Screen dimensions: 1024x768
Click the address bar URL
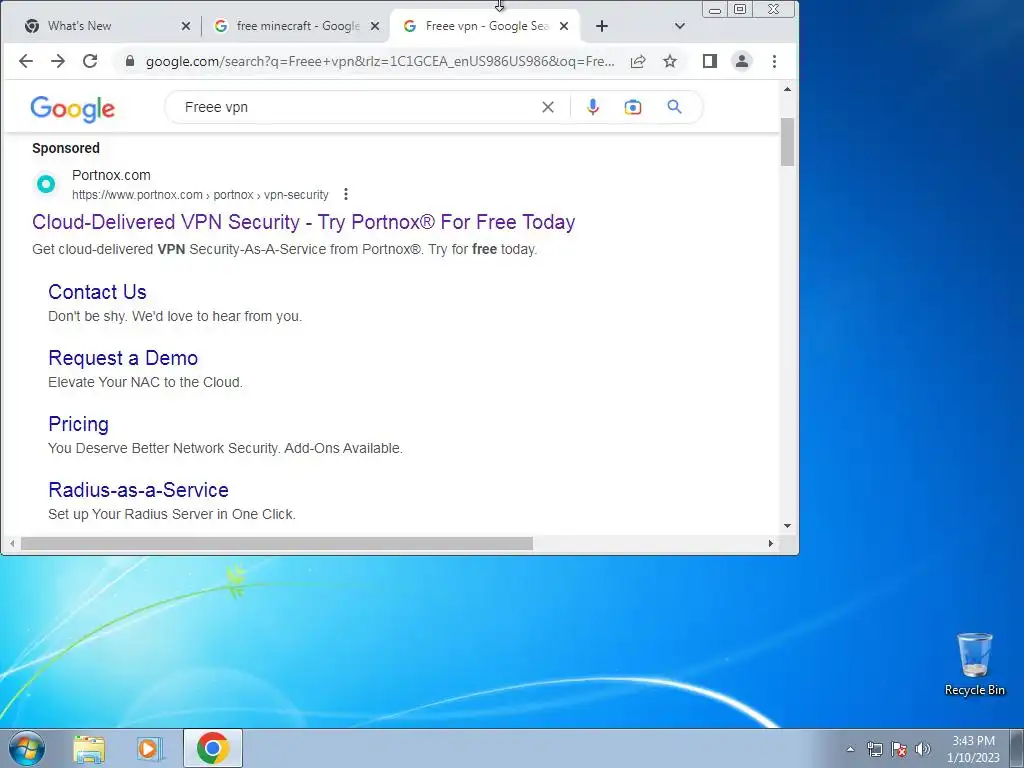coord(379,61)
